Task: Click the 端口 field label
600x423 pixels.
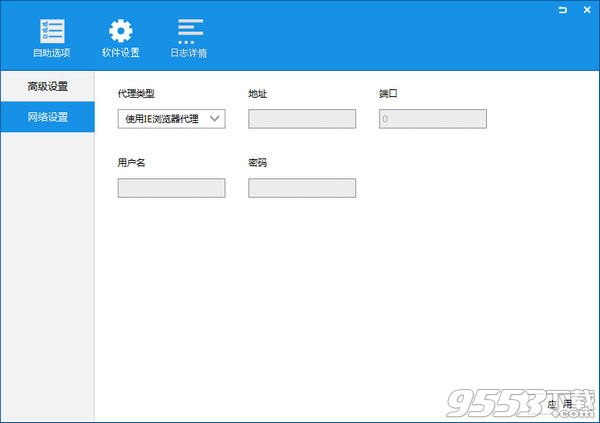Action: tap(389, 94)
